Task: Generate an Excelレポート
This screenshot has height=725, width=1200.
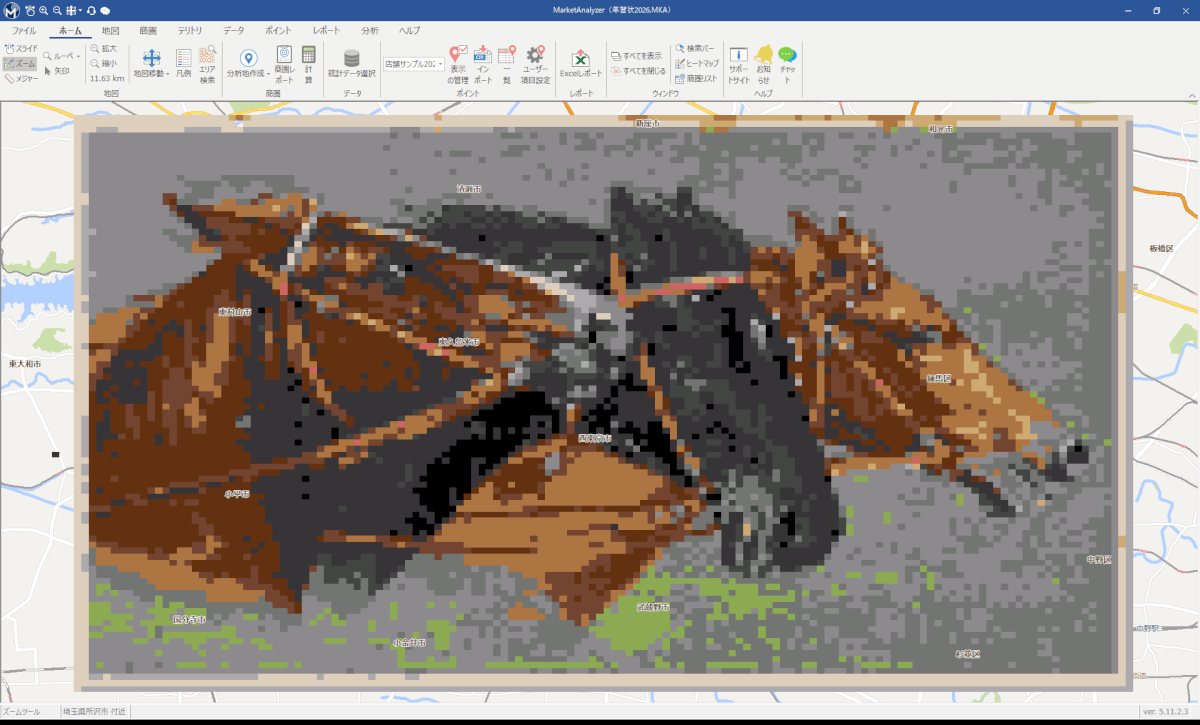Action: tap(580, 63)
